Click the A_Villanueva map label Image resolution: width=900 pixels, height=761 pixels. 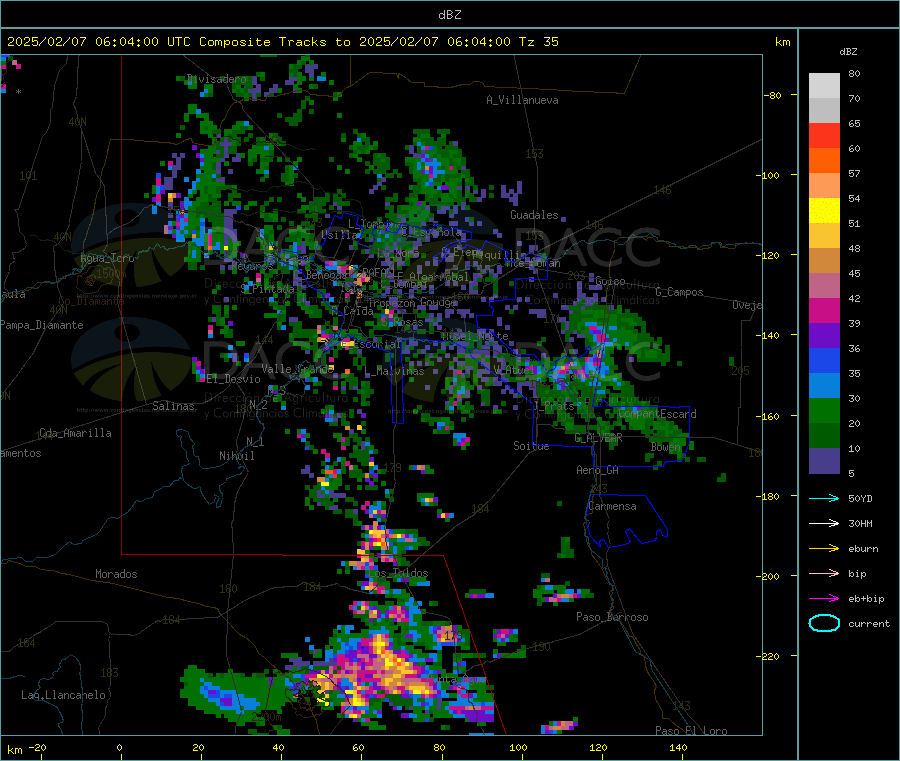click(522, 100)
